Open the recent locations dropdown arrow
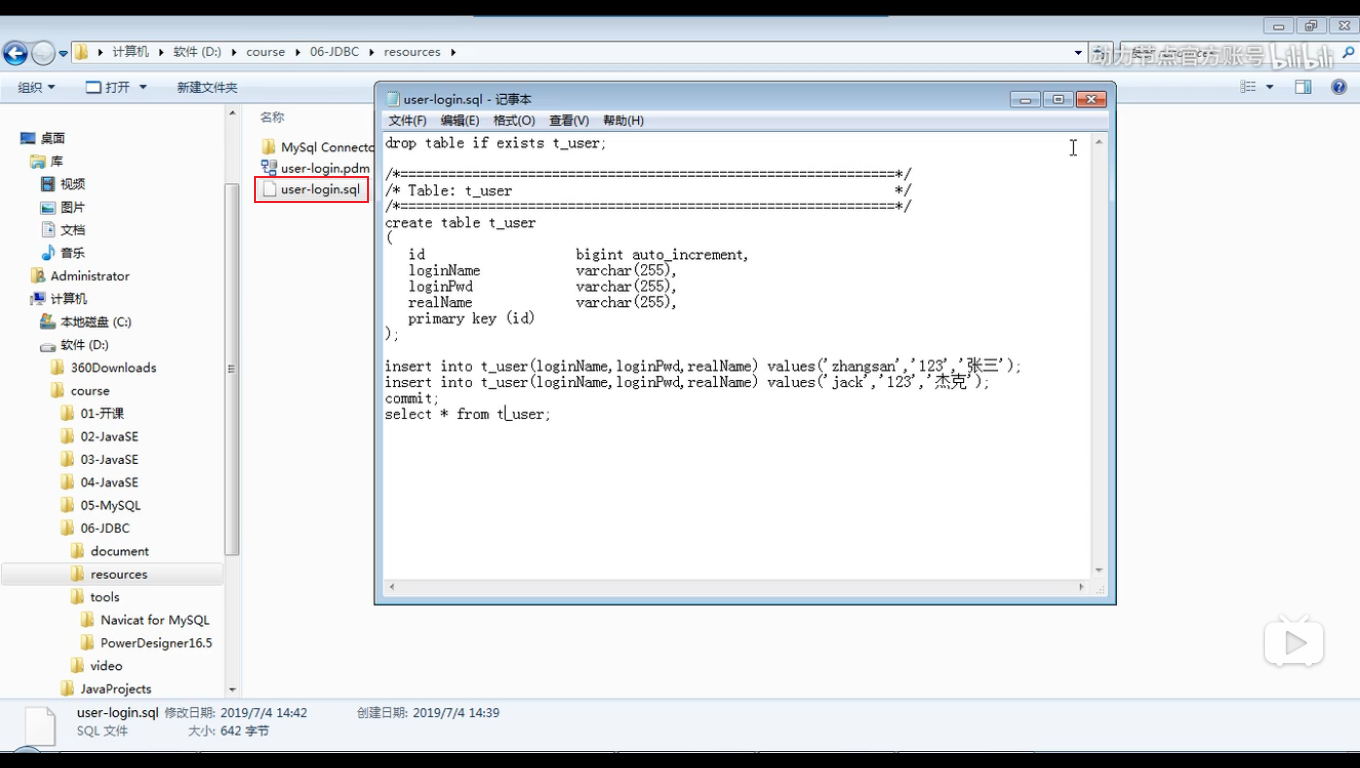The height and width of the screenshot is (768, 1360). coord(63,53)
